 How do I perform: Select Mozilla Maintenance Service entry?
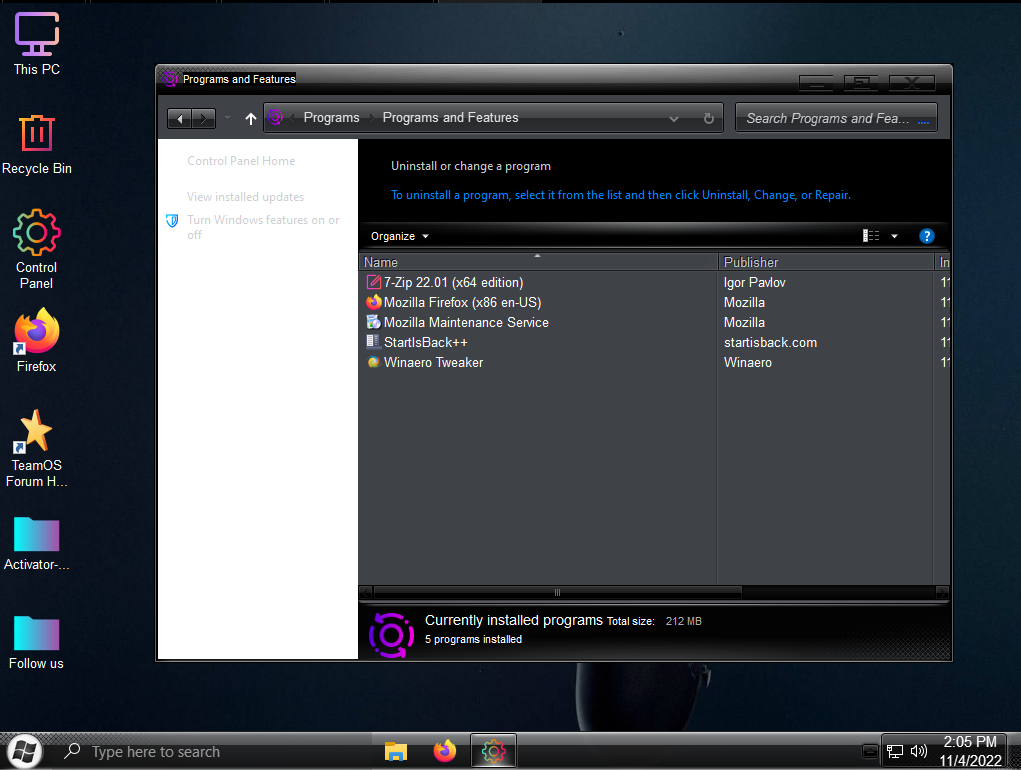[x=466, y=322]
